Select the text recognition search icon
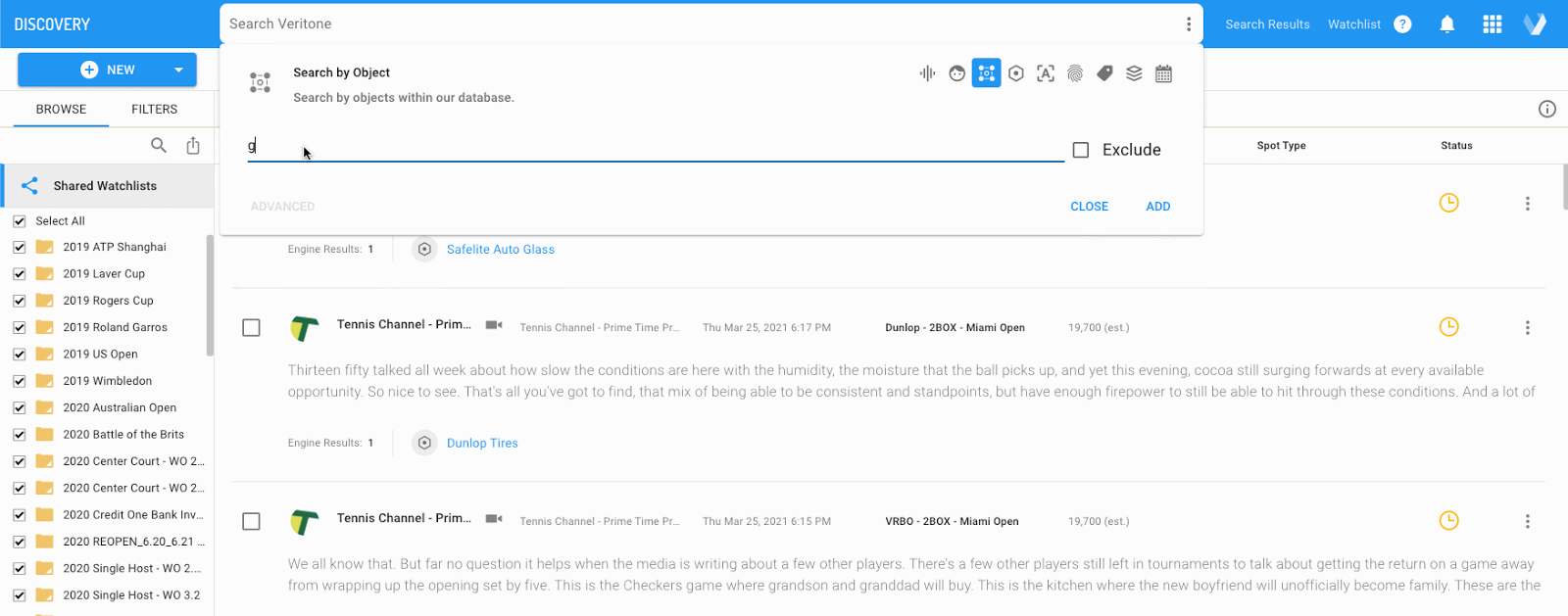Viewport: 1568px width, 616px height. (1046, 73)
